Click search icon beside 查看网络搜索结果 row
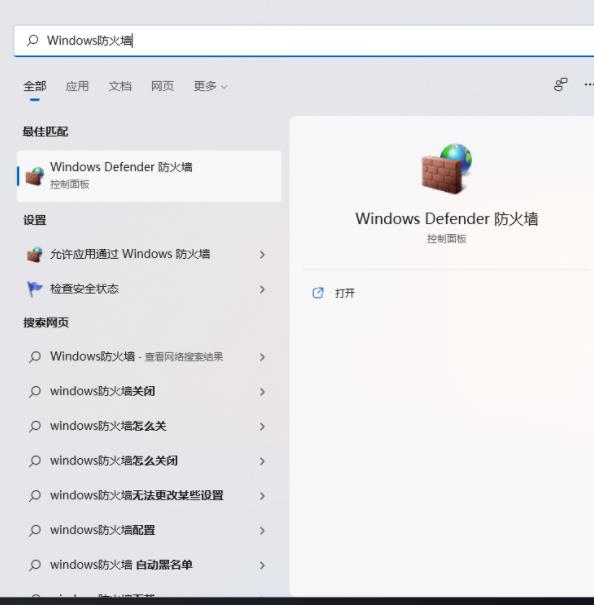 coord(35,357)
